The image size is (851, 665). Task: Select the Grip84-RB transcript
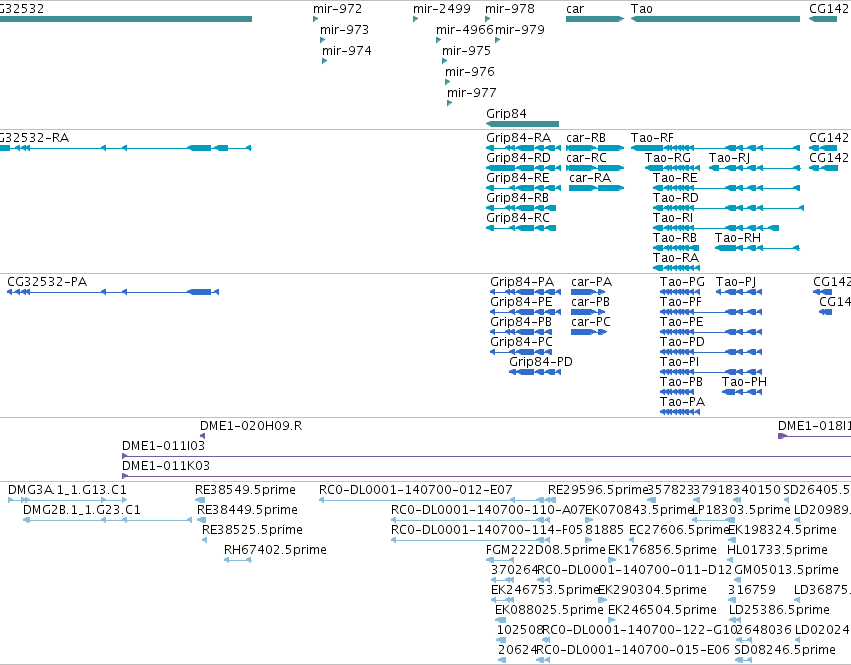coord(521,208)
